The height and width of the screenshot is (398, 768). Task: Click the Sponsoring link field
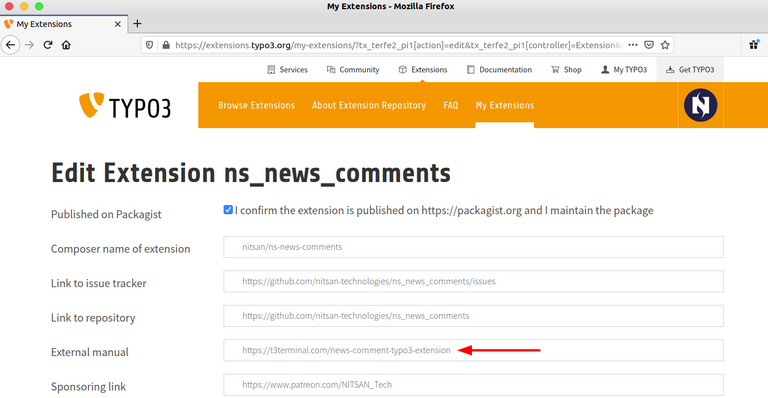click(473, 385)
